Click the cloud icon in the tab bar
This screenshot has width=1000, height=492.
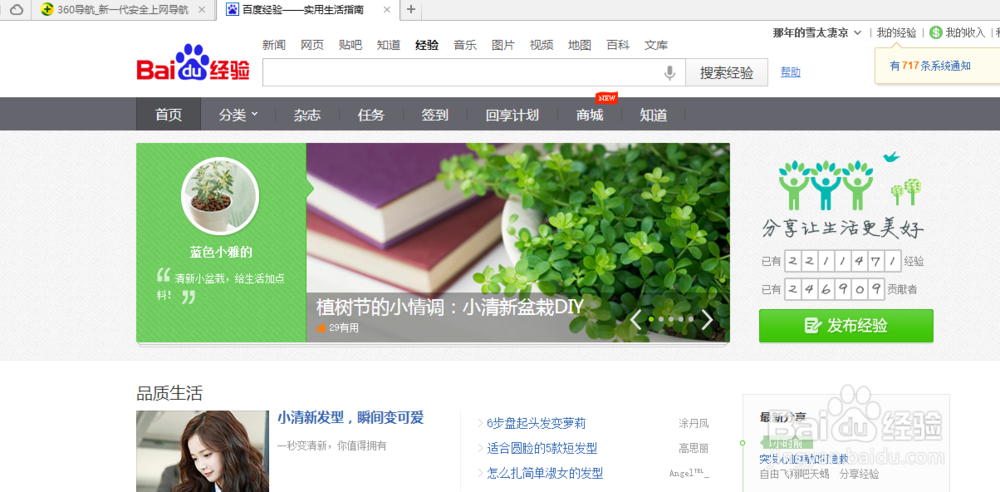[x=17, y=10]
